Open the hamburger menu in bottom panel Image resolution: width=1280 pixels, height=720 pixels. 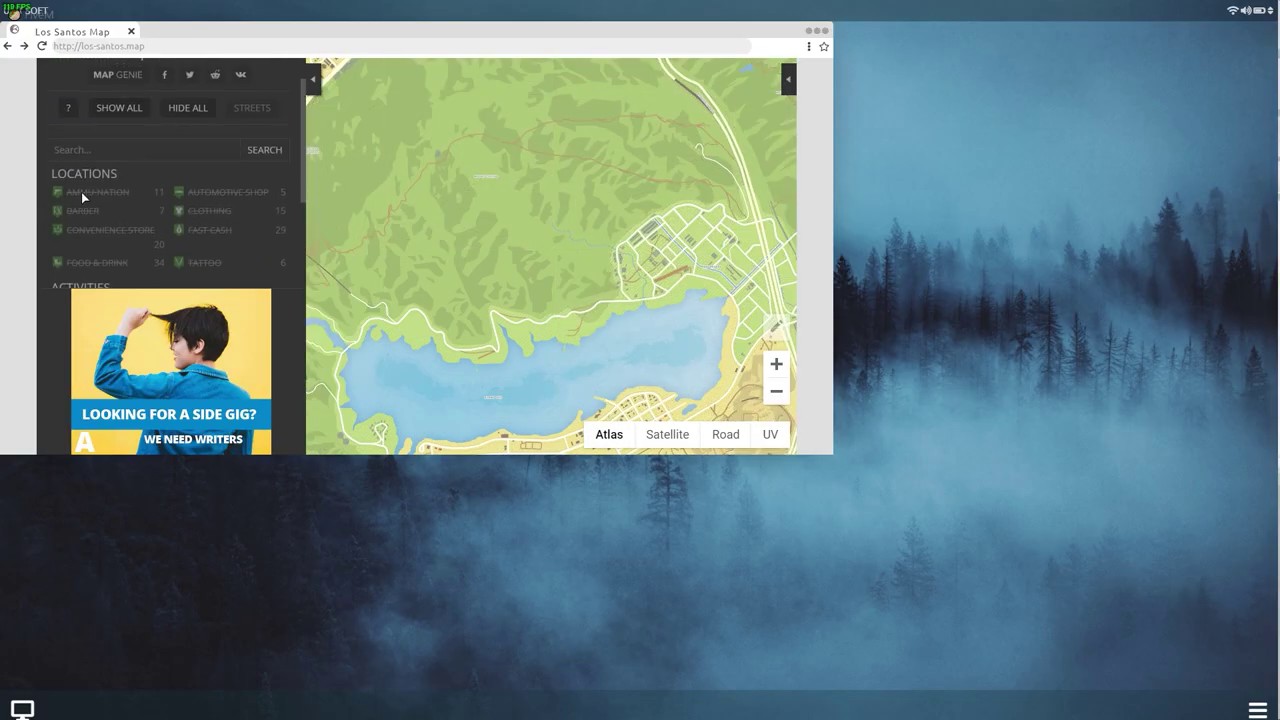(x=1258, y=710)
